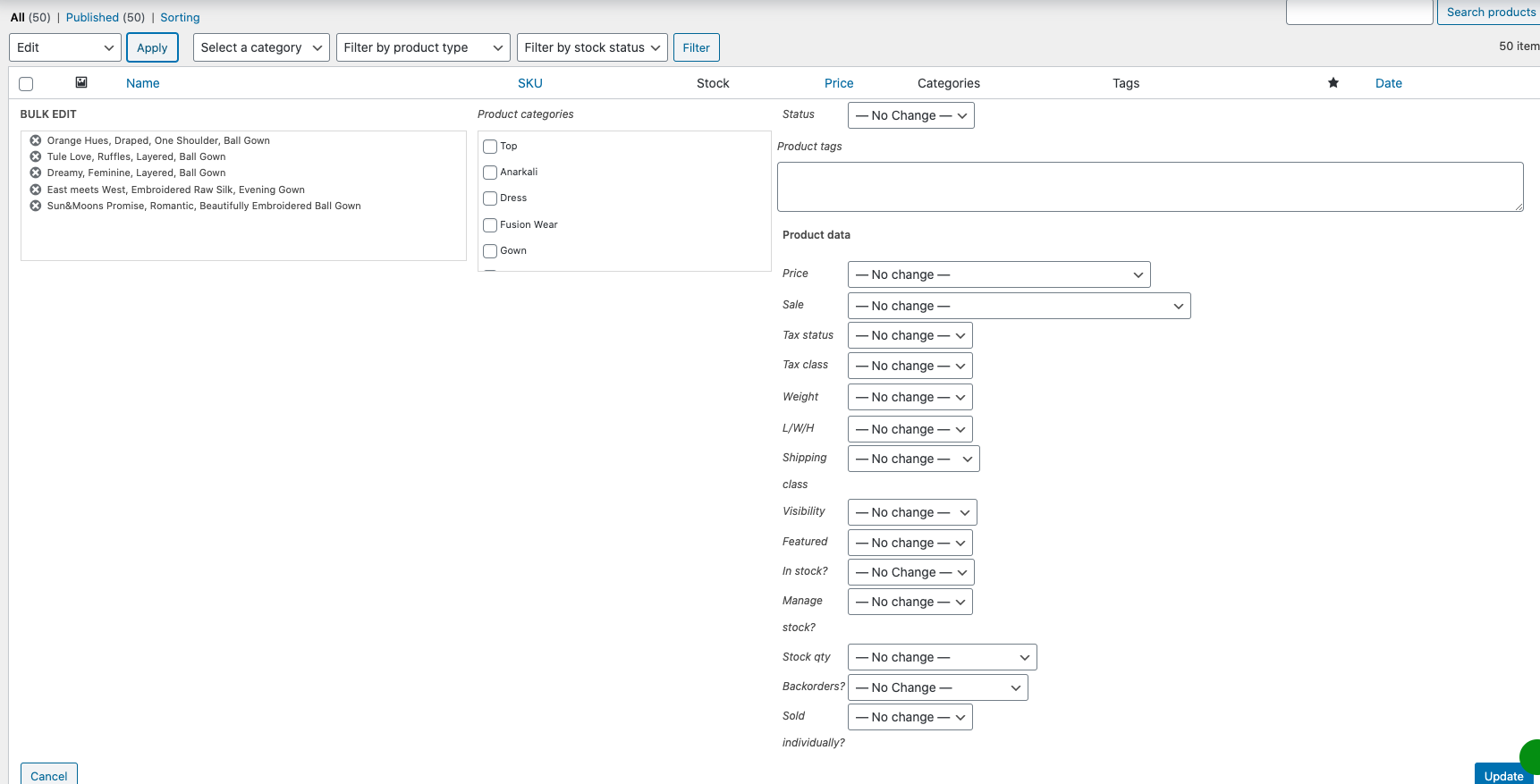Click the Tags column header

(x=1126, y=83)
